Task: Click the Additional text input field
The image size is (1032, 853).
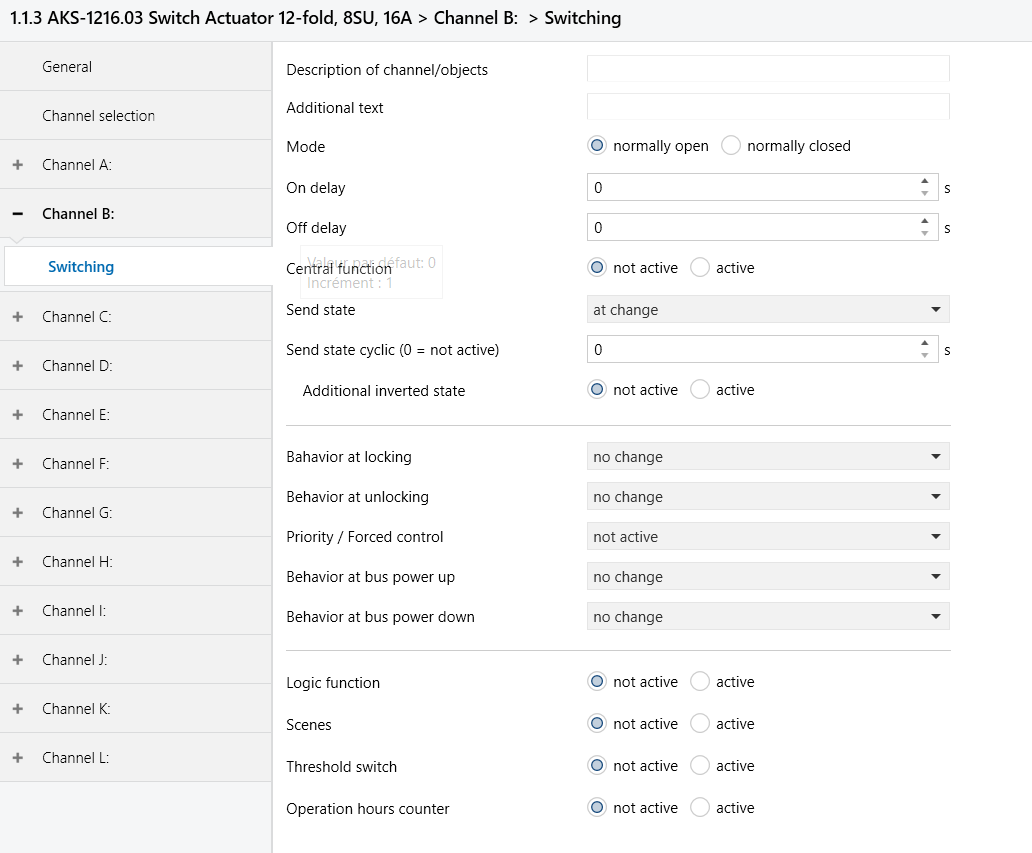Action: tap(768, 107)
